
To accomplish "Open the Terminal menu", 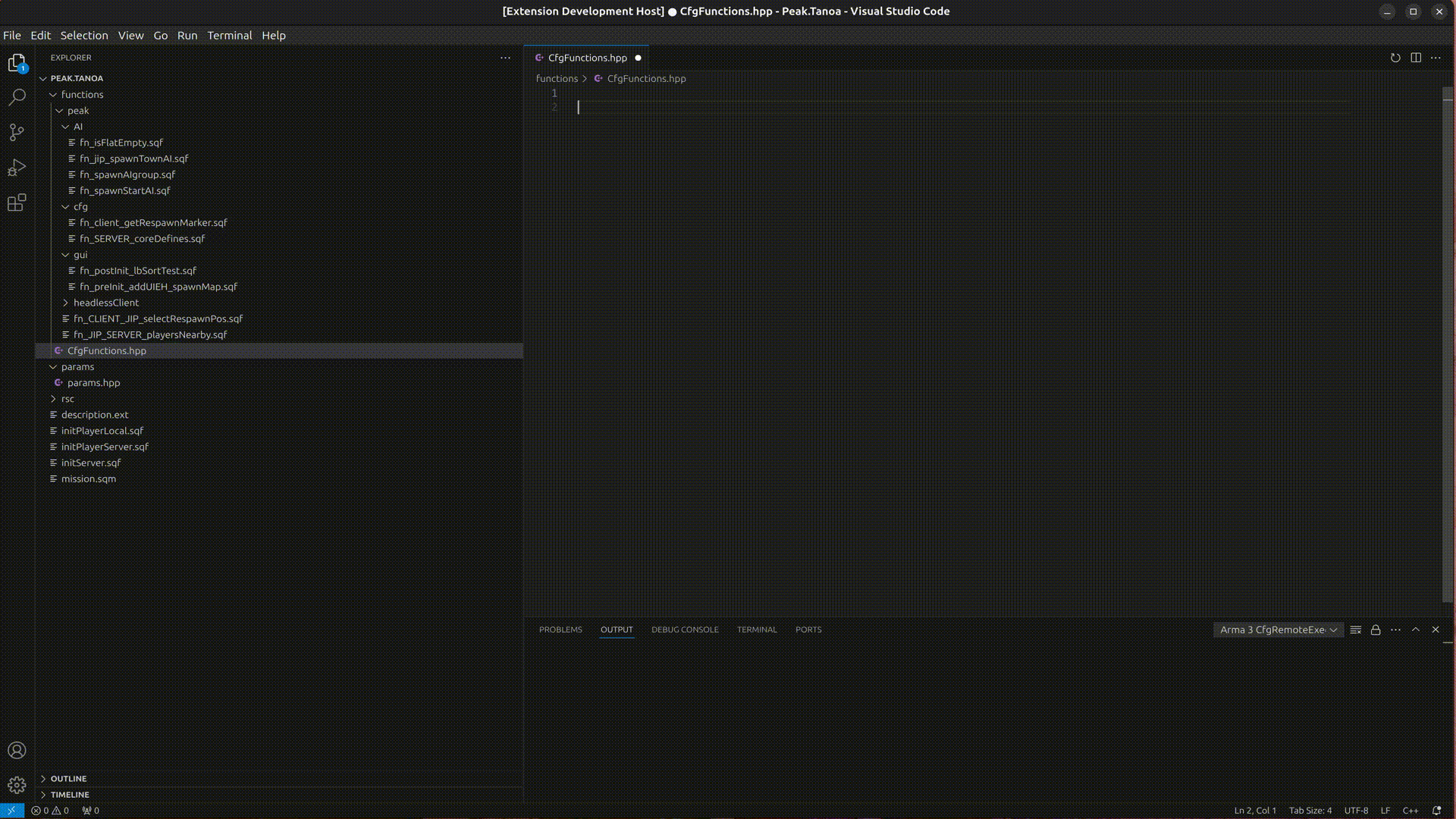I will click(229, 36).
